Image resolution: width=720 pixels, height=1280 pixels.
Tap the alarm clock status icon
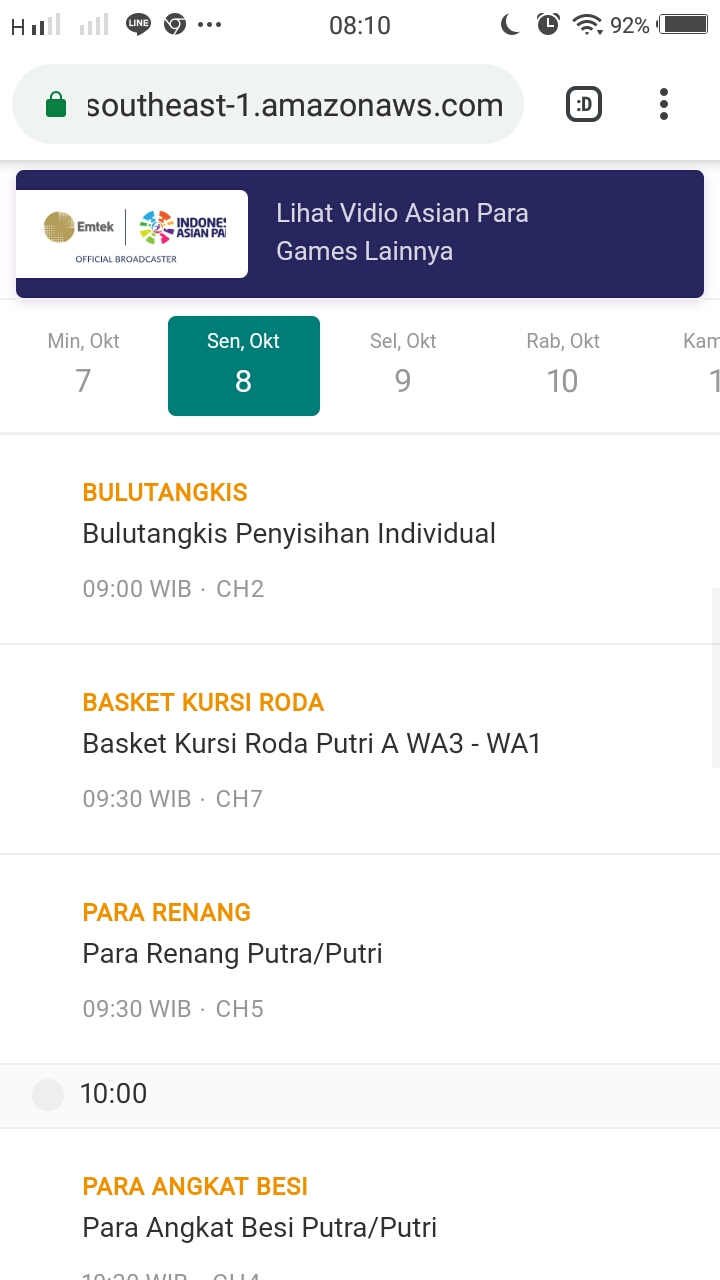point(547,25)
